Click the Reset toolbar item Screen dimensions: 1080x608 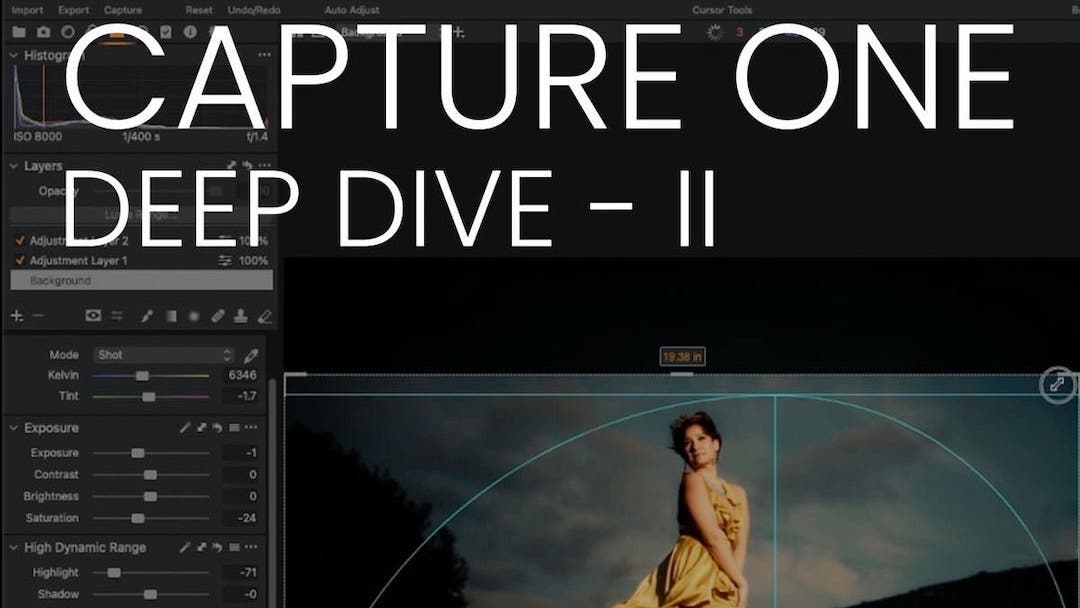199,10
